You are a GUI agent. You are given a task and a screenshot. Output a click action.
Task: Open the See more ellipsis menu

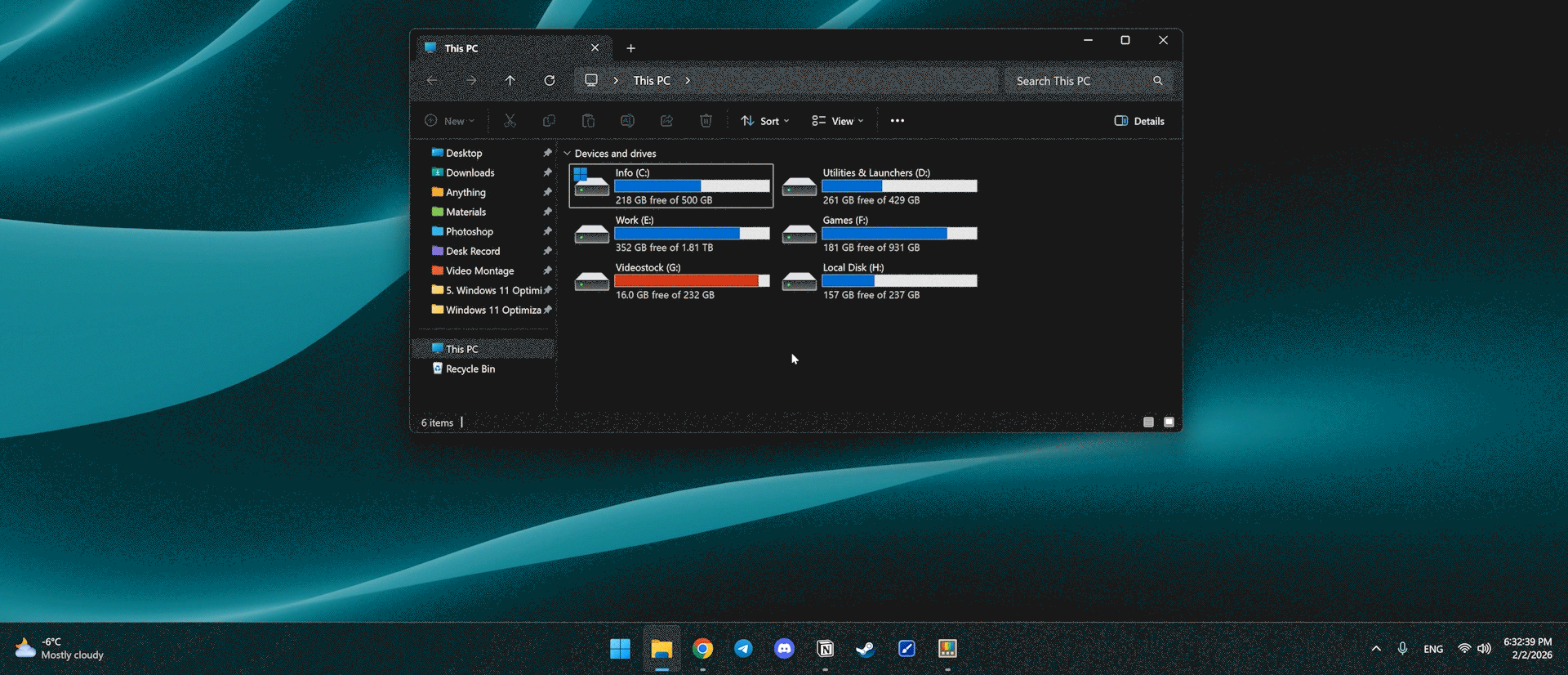coord(897,121)
